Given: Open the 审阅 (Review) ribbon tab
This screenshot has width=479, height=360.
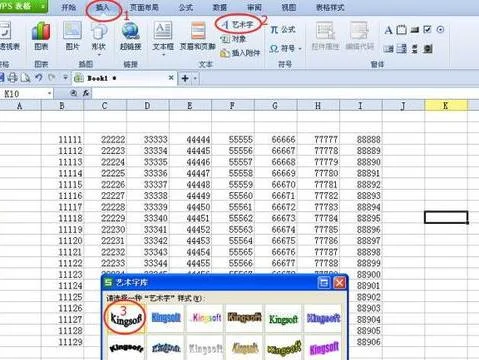Looking at the screenshot, I should 254,7.
